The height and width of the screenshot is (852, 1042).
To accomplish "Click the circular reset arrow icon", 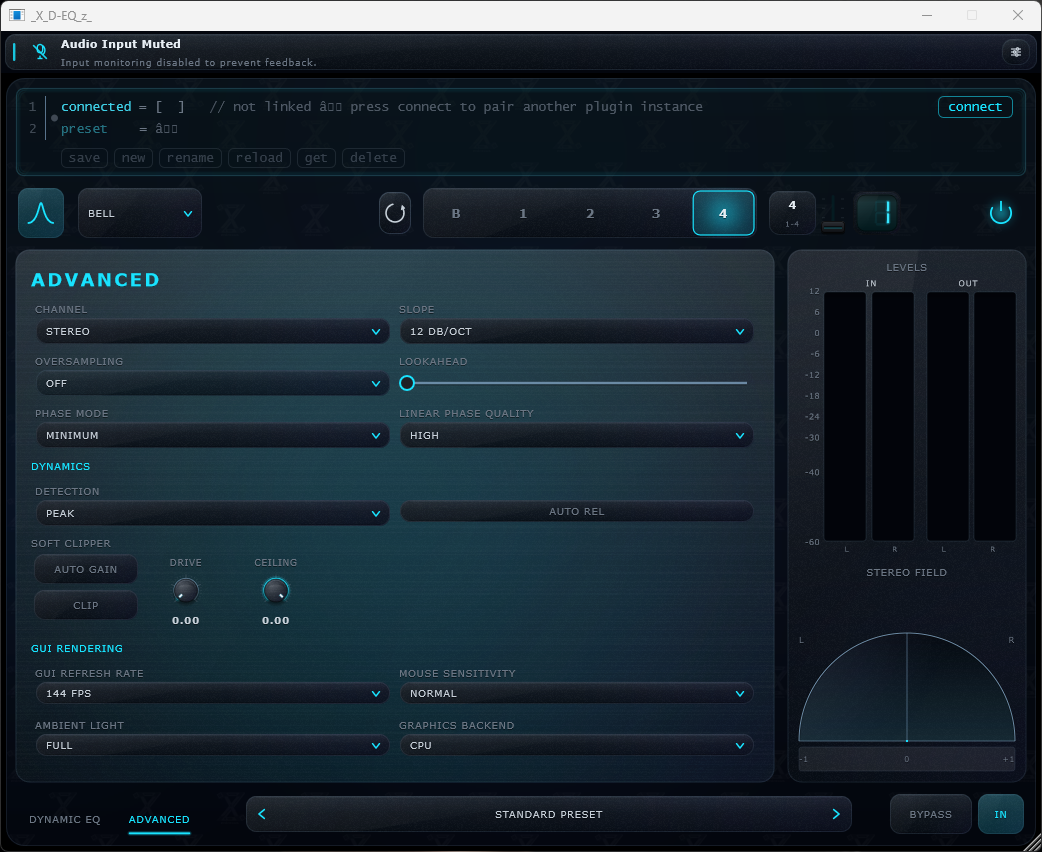I will [395, 213].
